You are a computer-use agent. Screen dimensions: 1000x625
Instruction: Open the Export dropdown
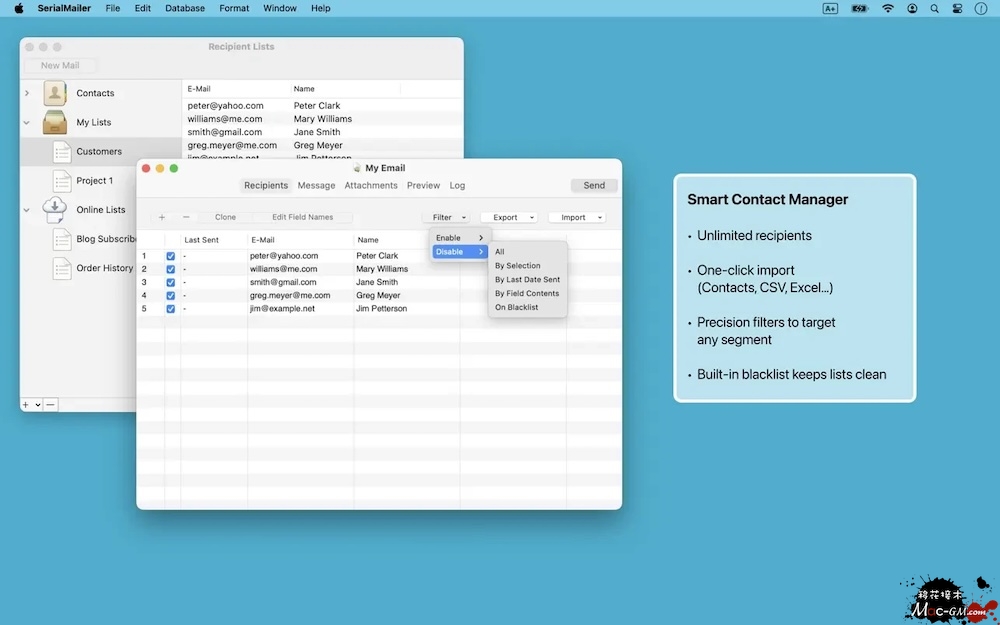[x=510, y=217]
